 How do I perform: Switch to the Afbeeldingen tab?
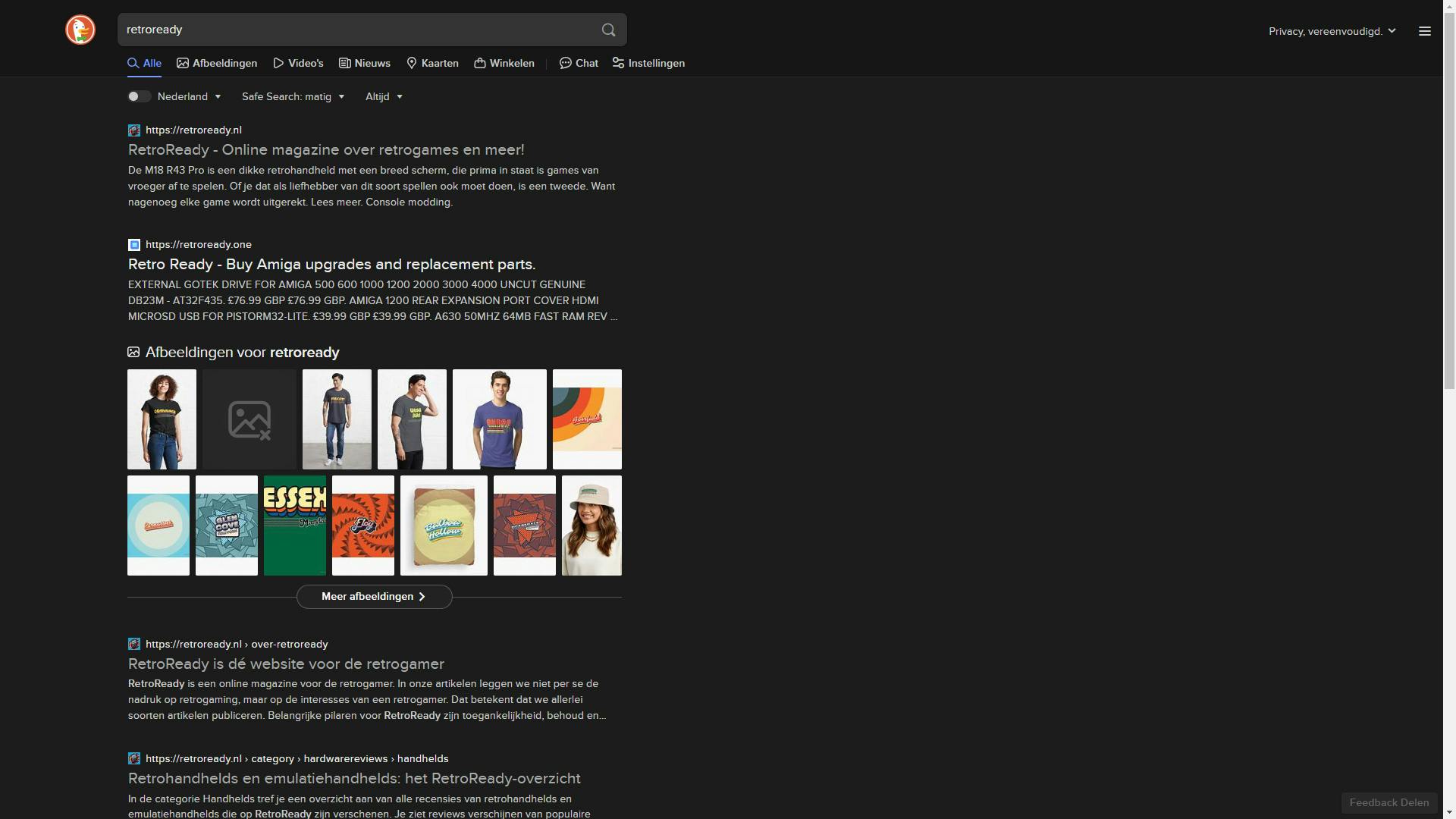pos(217,64)
